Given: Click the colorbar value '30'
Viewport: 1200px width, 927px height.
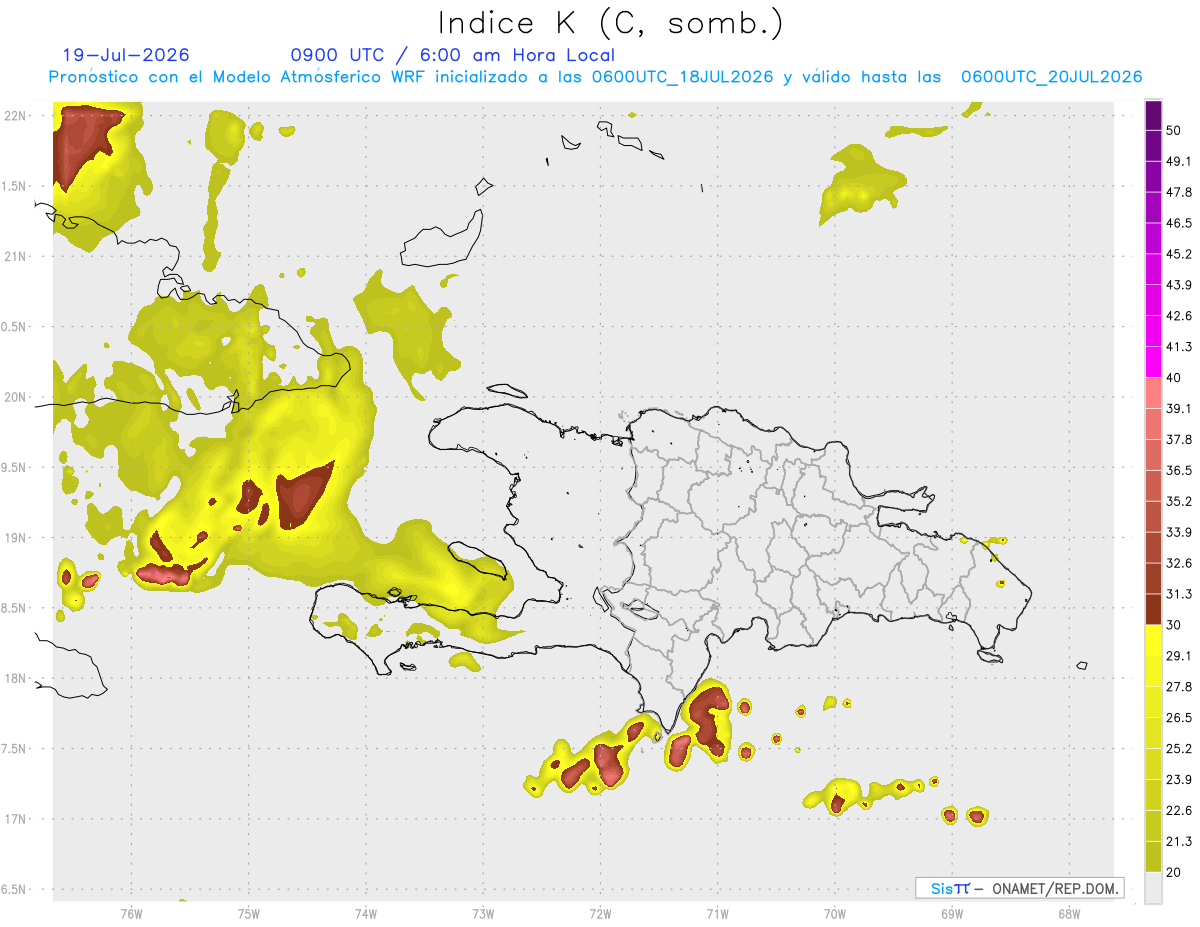Looking at the screenshot, I should (x=1174, y=625).
